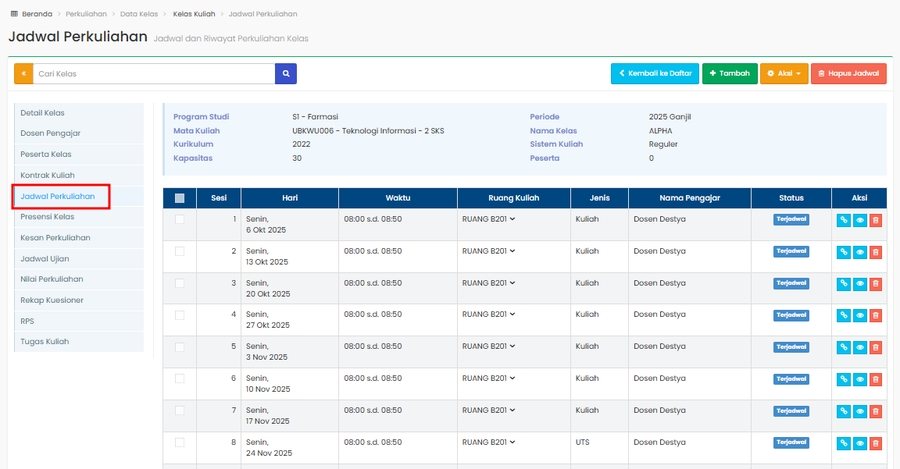
Task: Expand RUANG B201 dropdown for session 1
Action: [488, 219]
